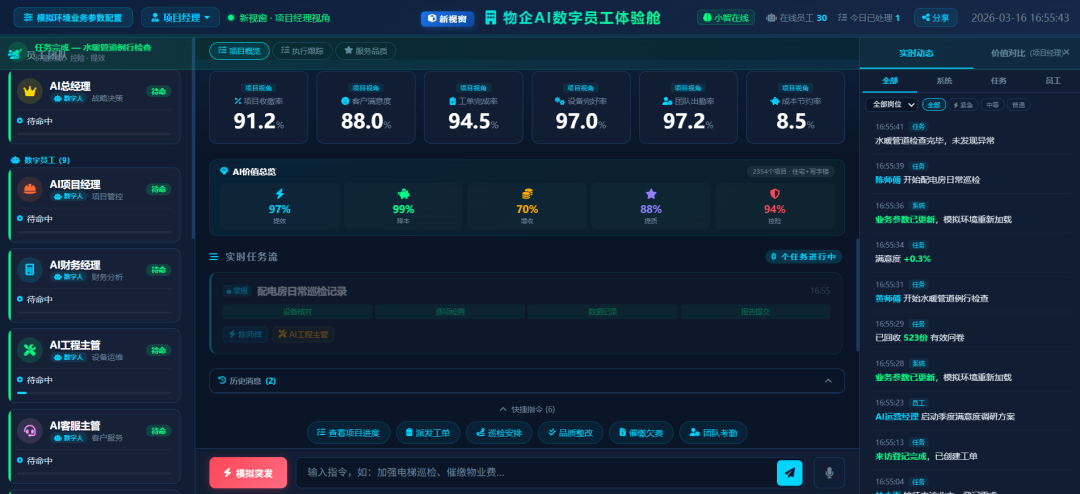The width and height of the screenshot is (1080, 494).
Task: Click the shield 控险 94% icon
Action: click(774, 194)
